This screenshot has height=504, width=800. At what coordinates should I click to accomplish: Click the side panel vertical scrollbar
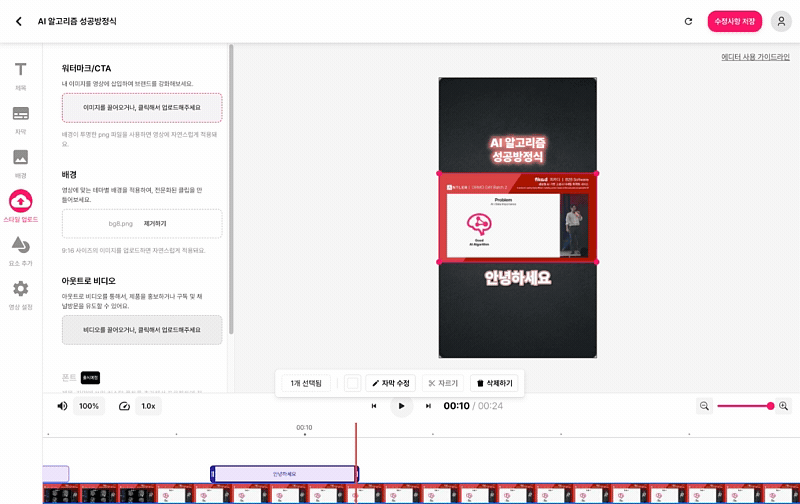pos(231,190)
